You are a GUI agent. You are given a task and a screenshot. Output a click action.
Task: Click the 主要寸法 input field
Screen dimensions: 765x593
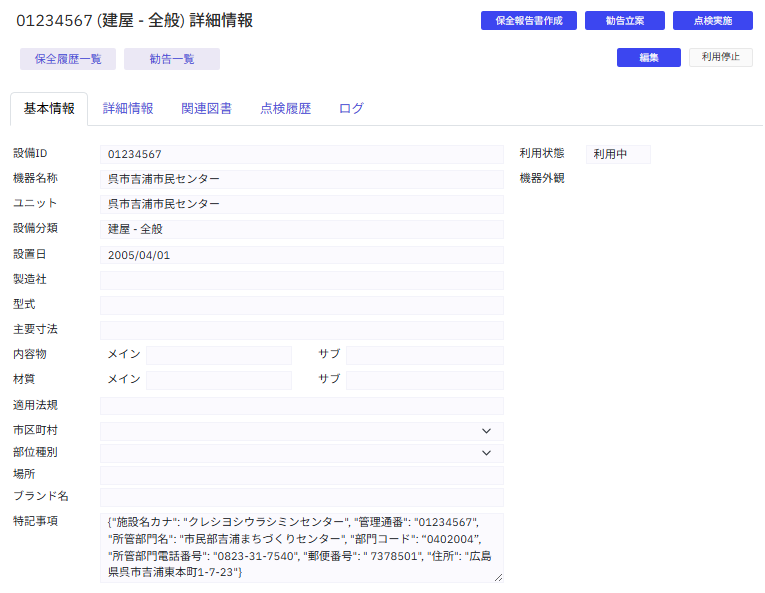pos(302,330)
